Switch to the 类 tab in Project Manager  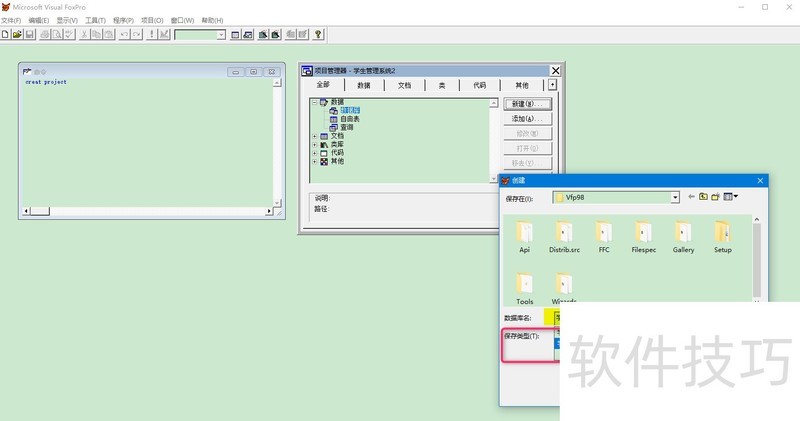(x=442, y=85)
